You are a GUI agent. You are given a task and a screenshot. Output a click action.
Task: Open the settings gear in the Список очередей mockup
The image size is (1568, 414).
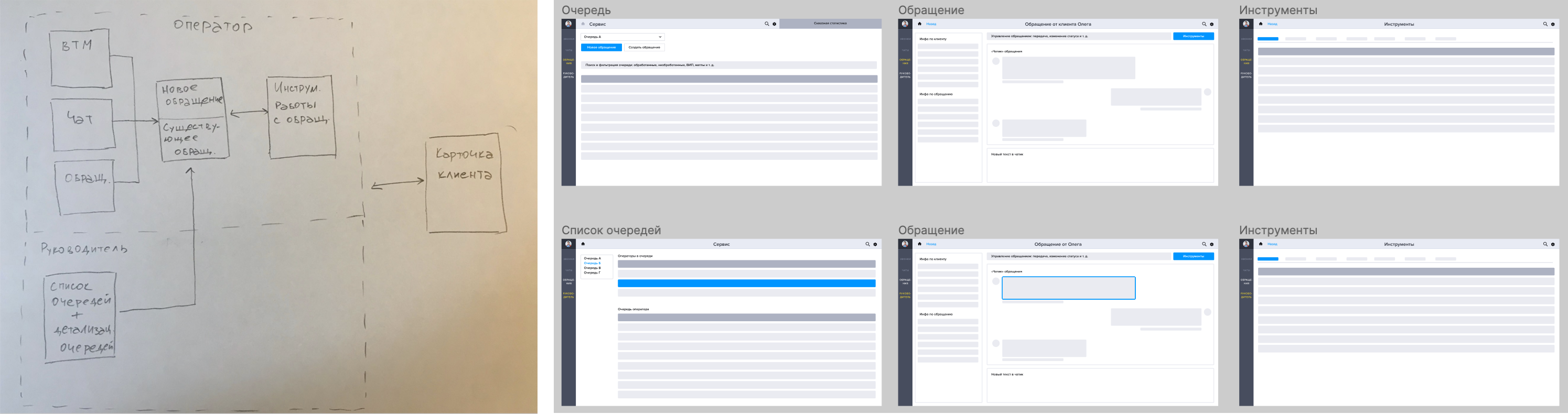875,244
